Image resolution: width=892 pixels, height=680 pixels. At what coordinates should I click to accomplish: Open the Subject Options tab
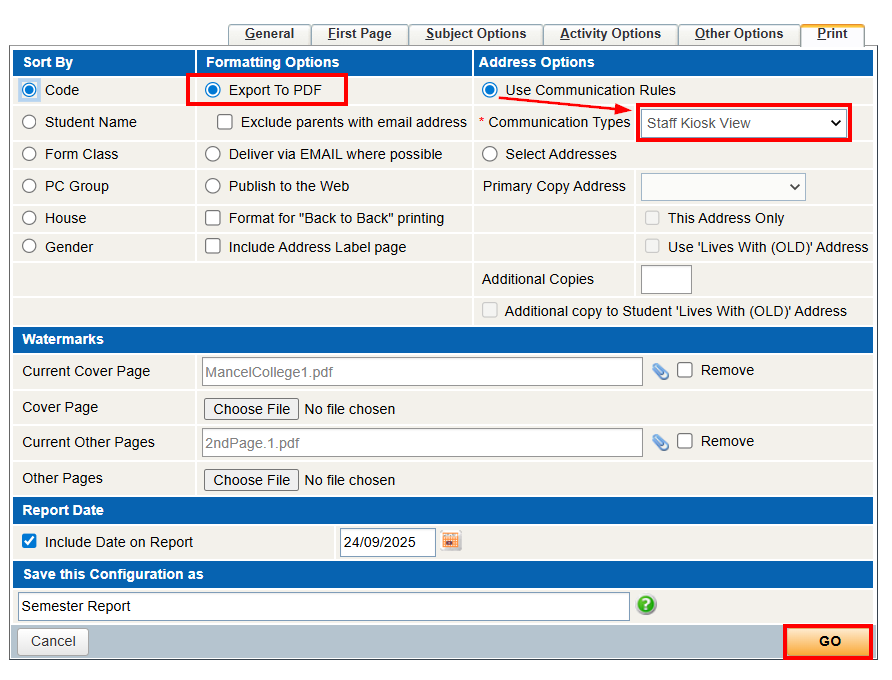coord(476,34)
